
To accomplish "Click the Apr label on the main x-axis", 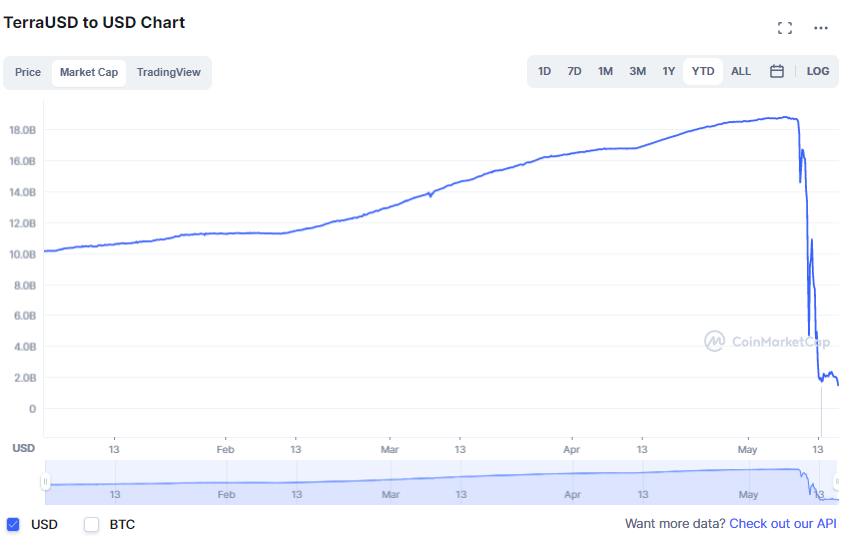I will [x=571, y=450].
